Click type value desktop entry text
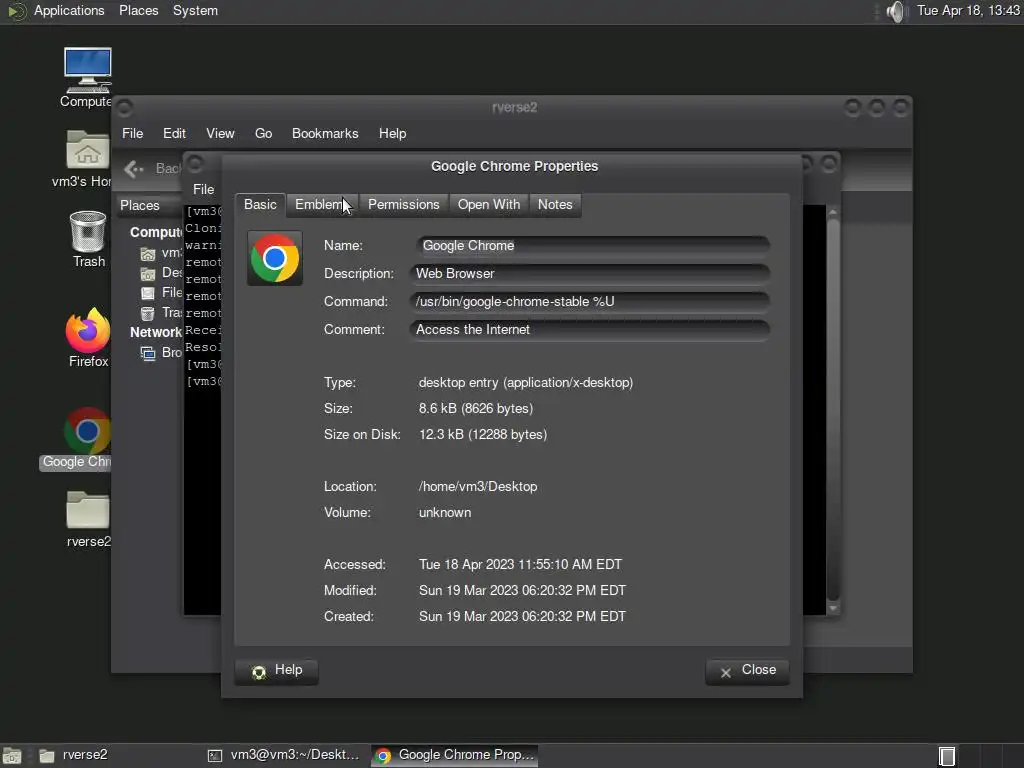 click(526, 383)
